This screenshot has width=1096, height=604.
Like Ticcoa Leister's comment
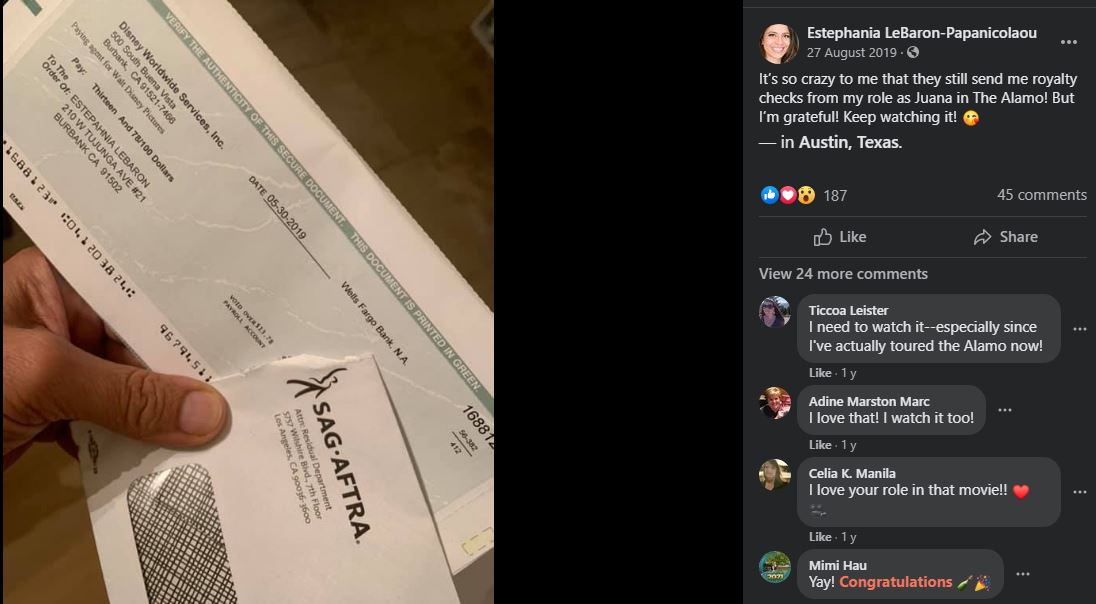pyautogui.click(x=820, y=373)
